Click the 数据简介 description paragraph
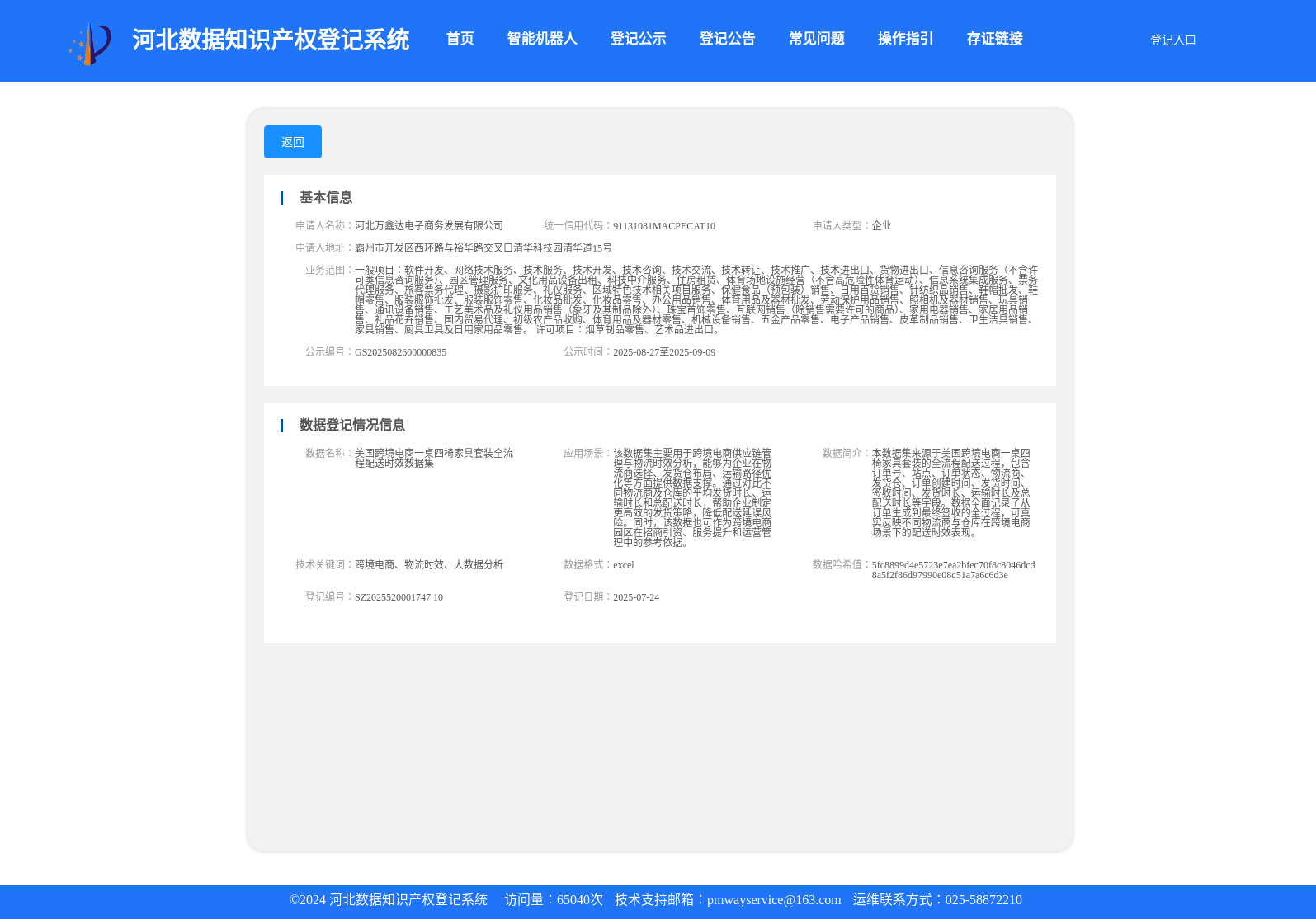1316x919 pixels. coord(950,492)
